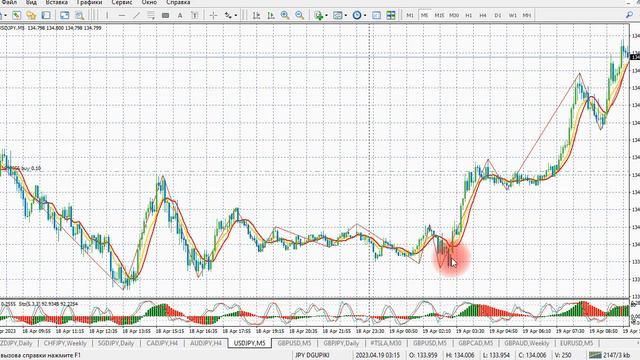
Task: Expand the indicators dropdown arrow
Action: tap(326, 16)
